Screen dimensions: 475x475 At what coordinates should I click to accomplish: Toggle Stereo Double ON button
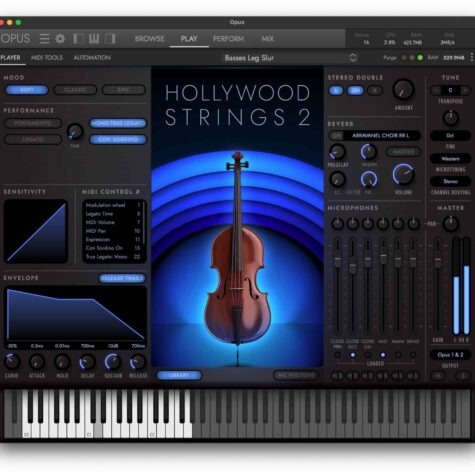(x=355, y=90)
